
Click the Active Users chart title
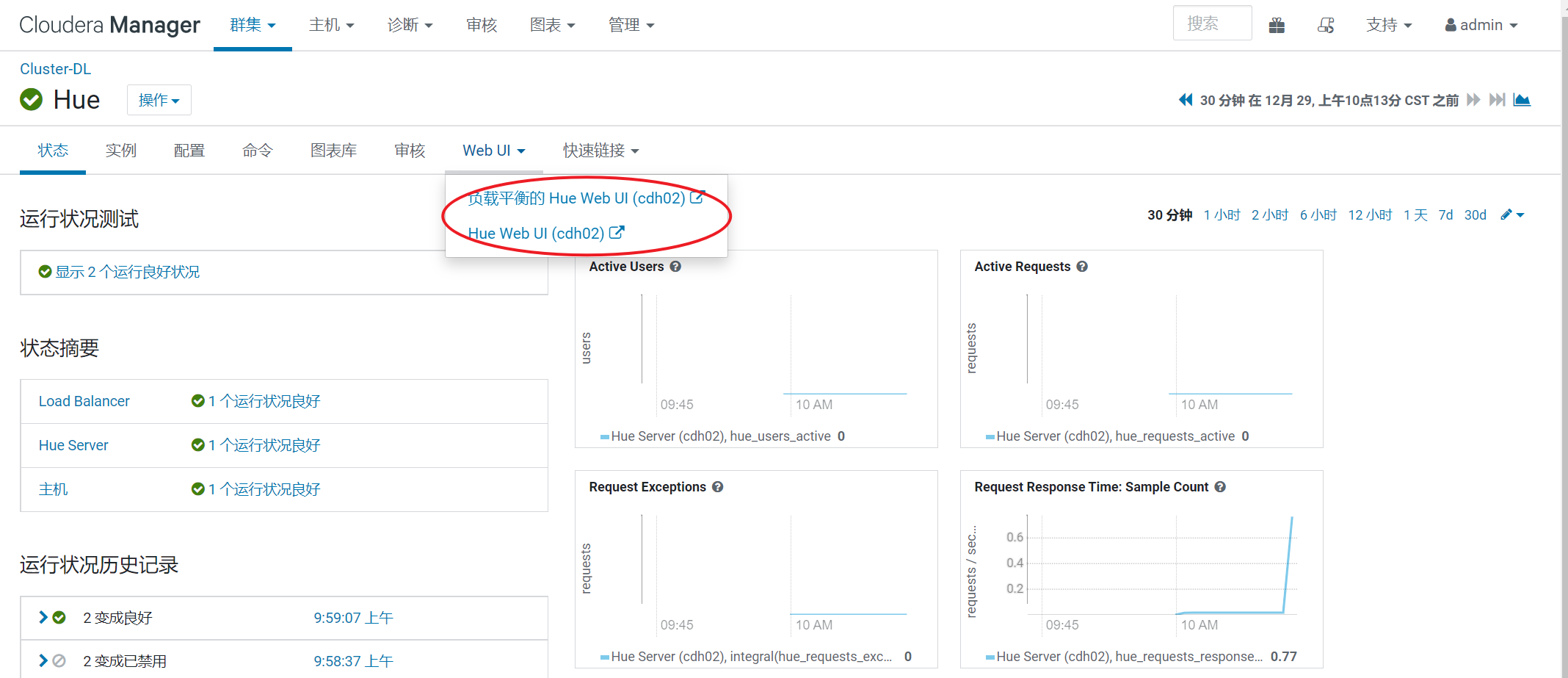pyautogui.click(x=626, y=267)
